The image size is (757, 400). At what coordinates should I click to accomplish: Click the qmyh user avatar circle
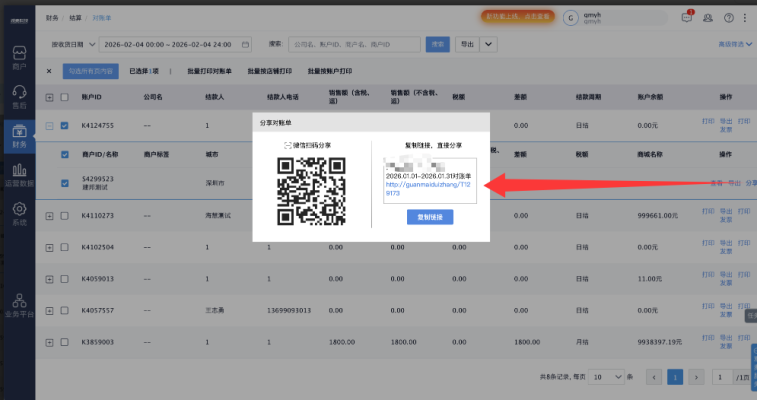571,18
